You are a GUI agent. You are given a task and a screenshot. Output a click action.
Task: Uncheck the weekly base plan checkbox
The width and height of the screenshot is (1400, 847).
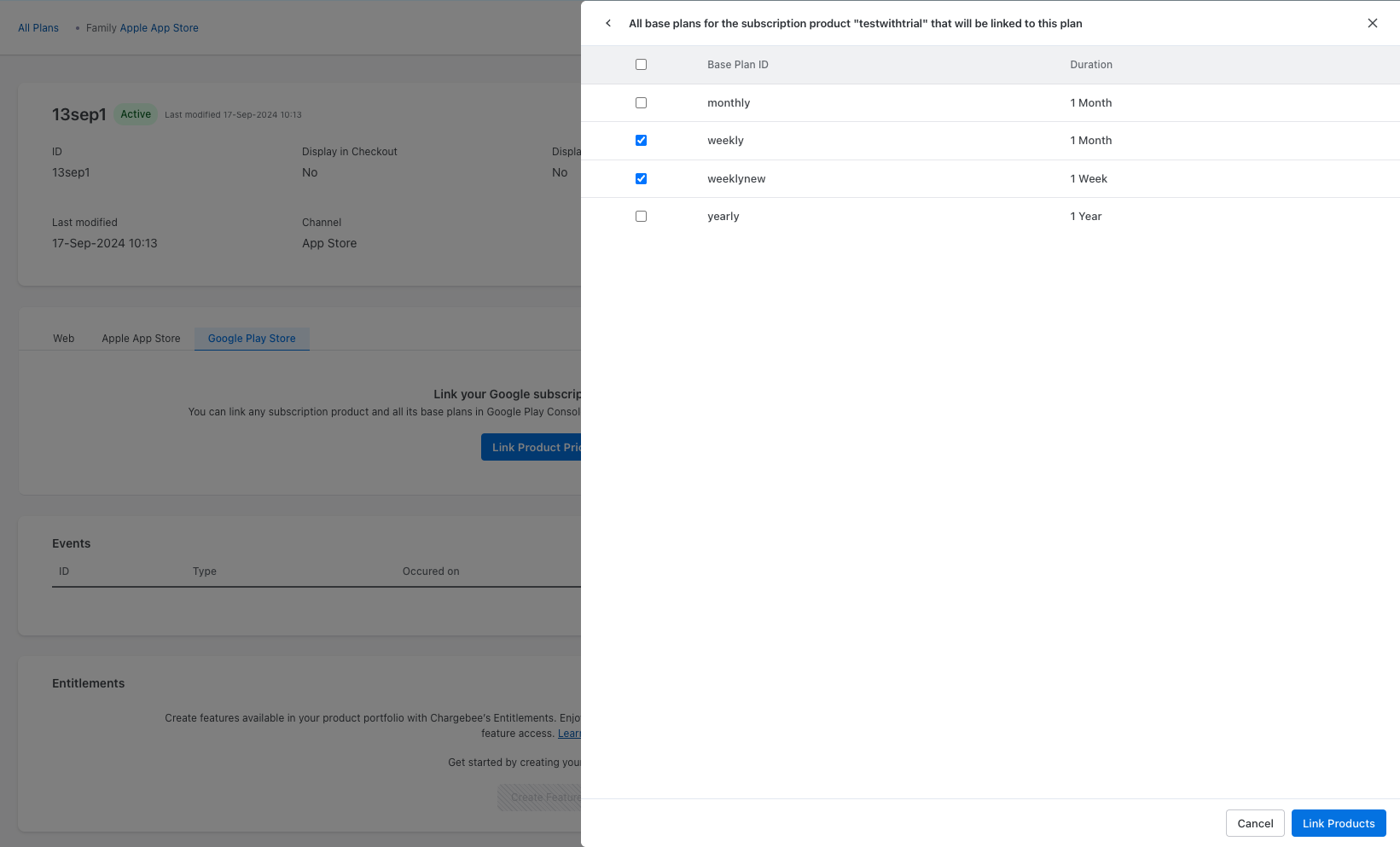(641, 141)
